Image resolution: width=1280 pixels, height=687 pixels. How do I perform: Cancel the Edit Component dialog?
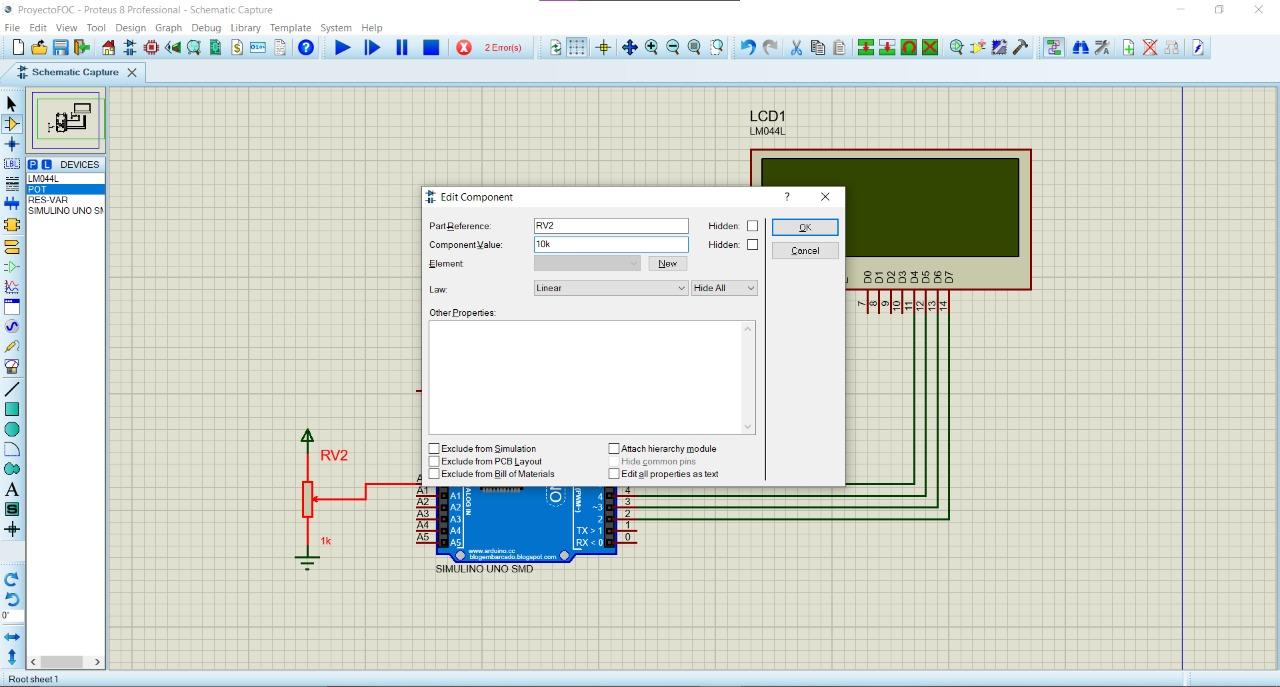pyautogui.click(x=805, y=251)
